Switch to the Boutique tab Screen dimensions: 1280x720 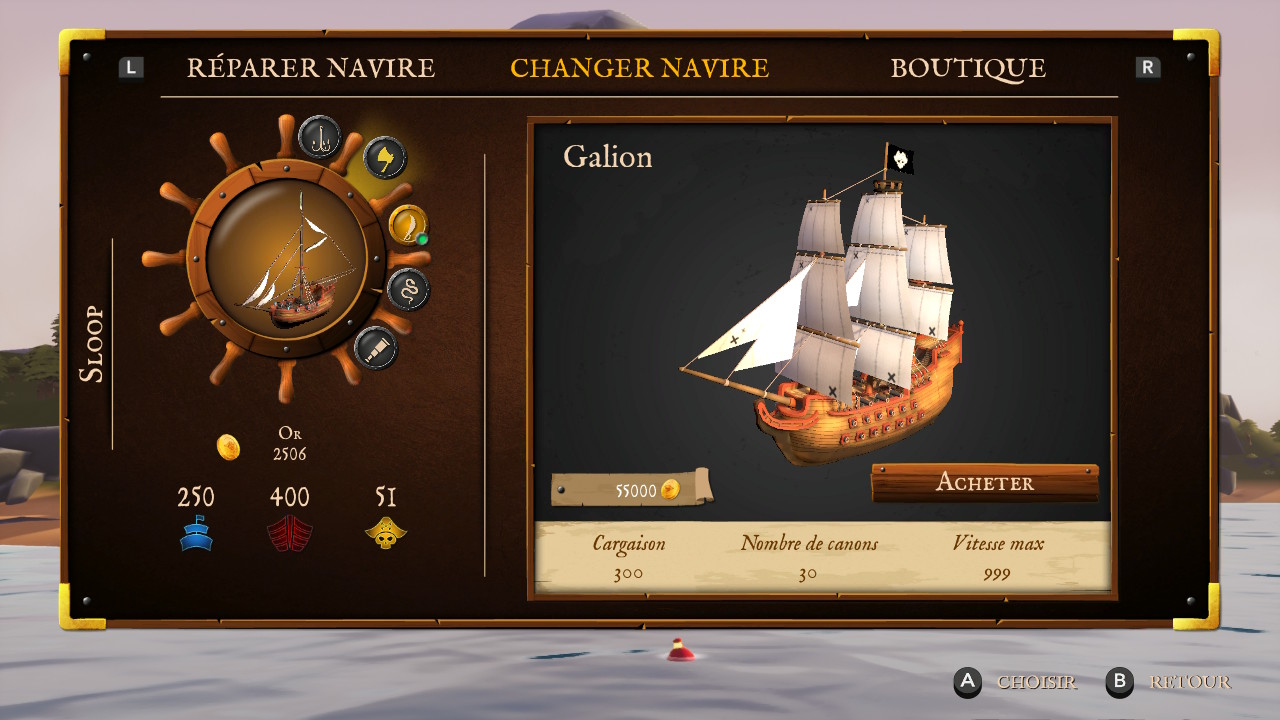(968, 68)
